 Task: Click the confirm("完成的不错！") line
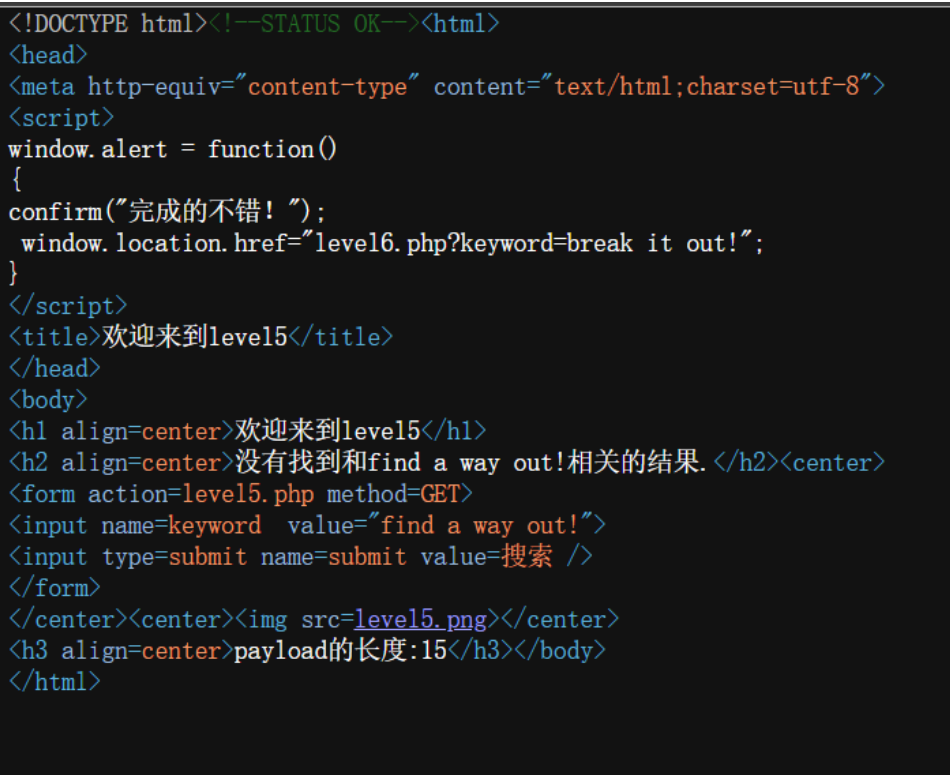point(167,211)
